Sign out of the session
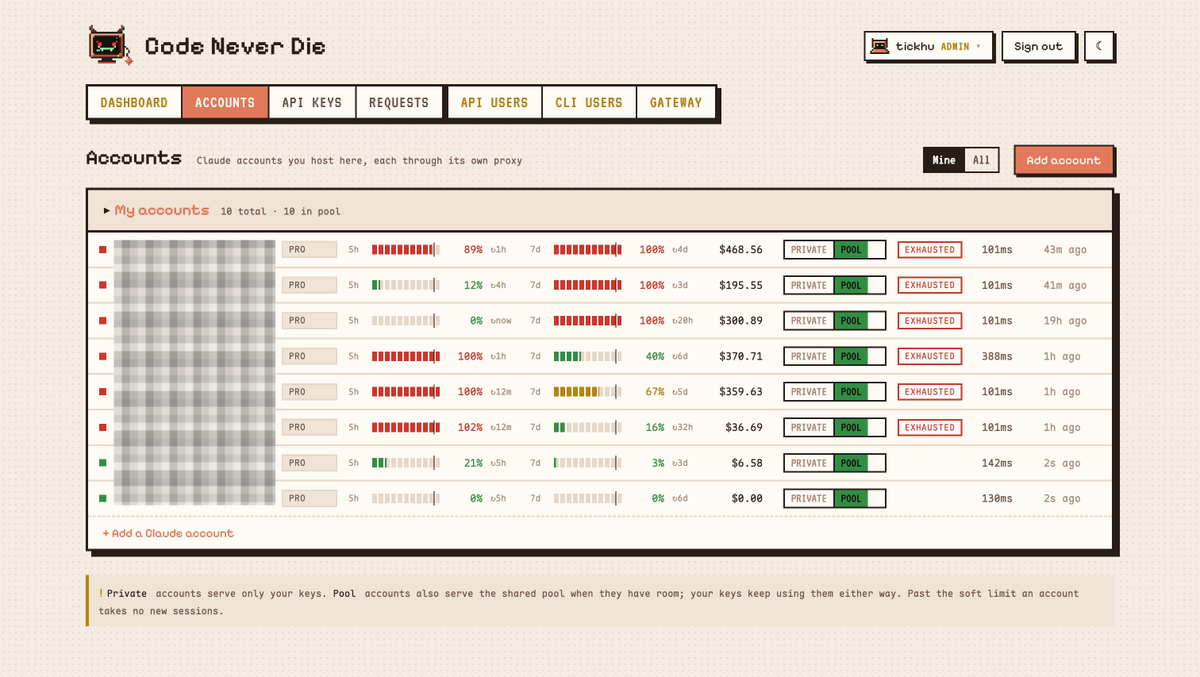The width and height of the screenshot is (1200, 677). pyautogui.click(x=1038, y=46)
